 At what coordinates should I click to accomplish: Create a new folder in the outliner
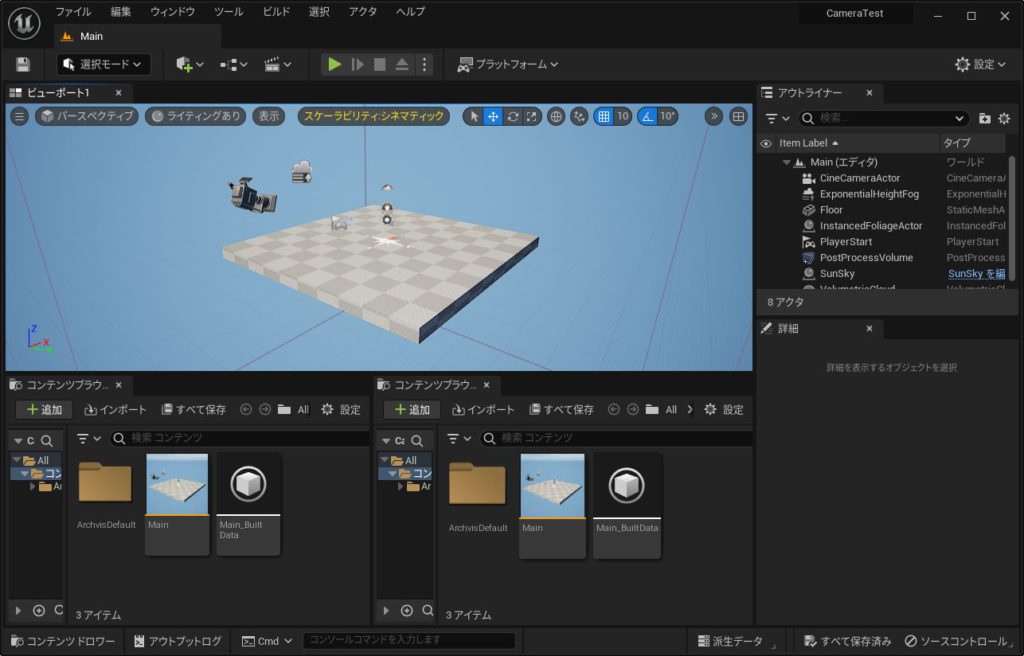pos(985,118)
